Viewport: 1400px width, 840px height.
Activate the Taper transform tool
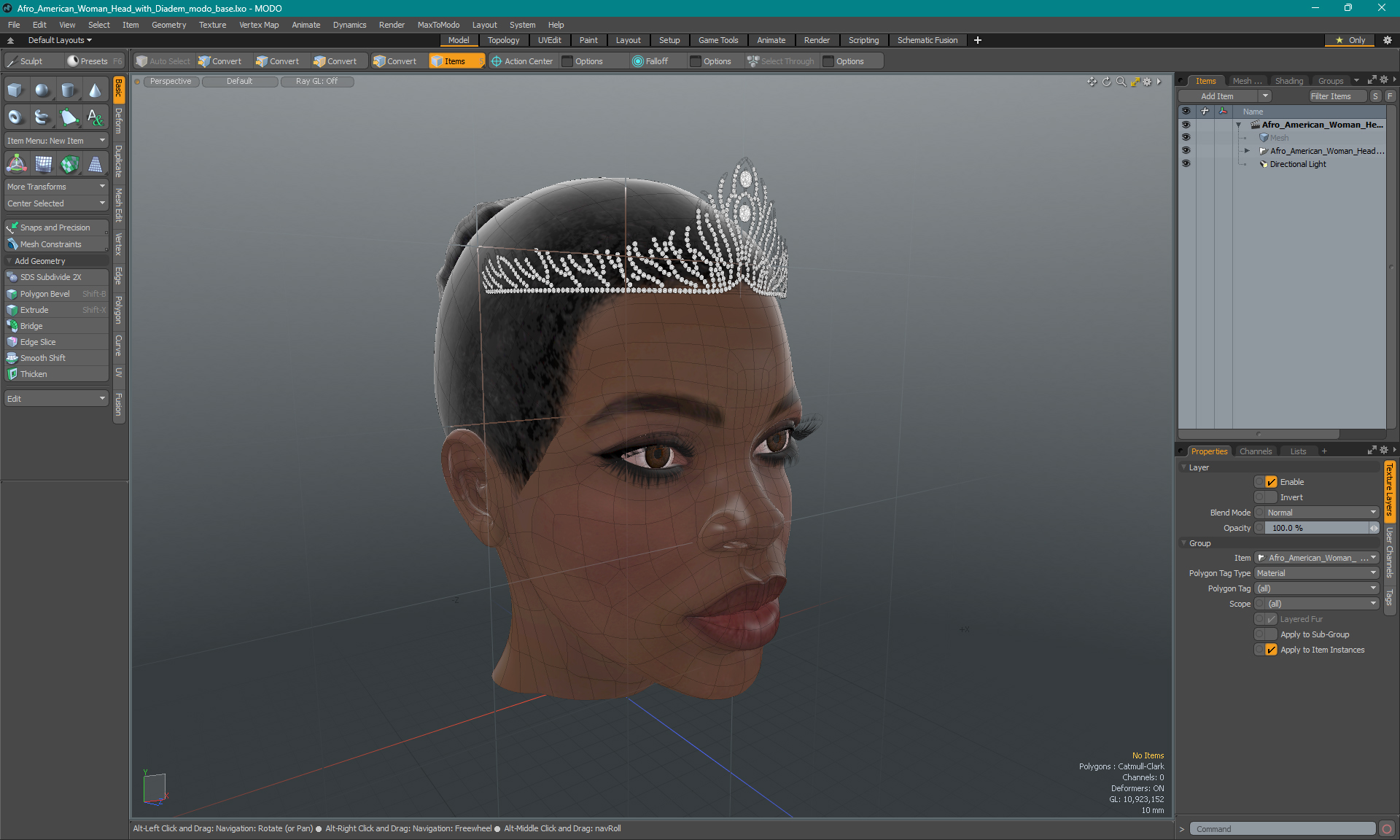pyautogui.click(x=95, y=164)
